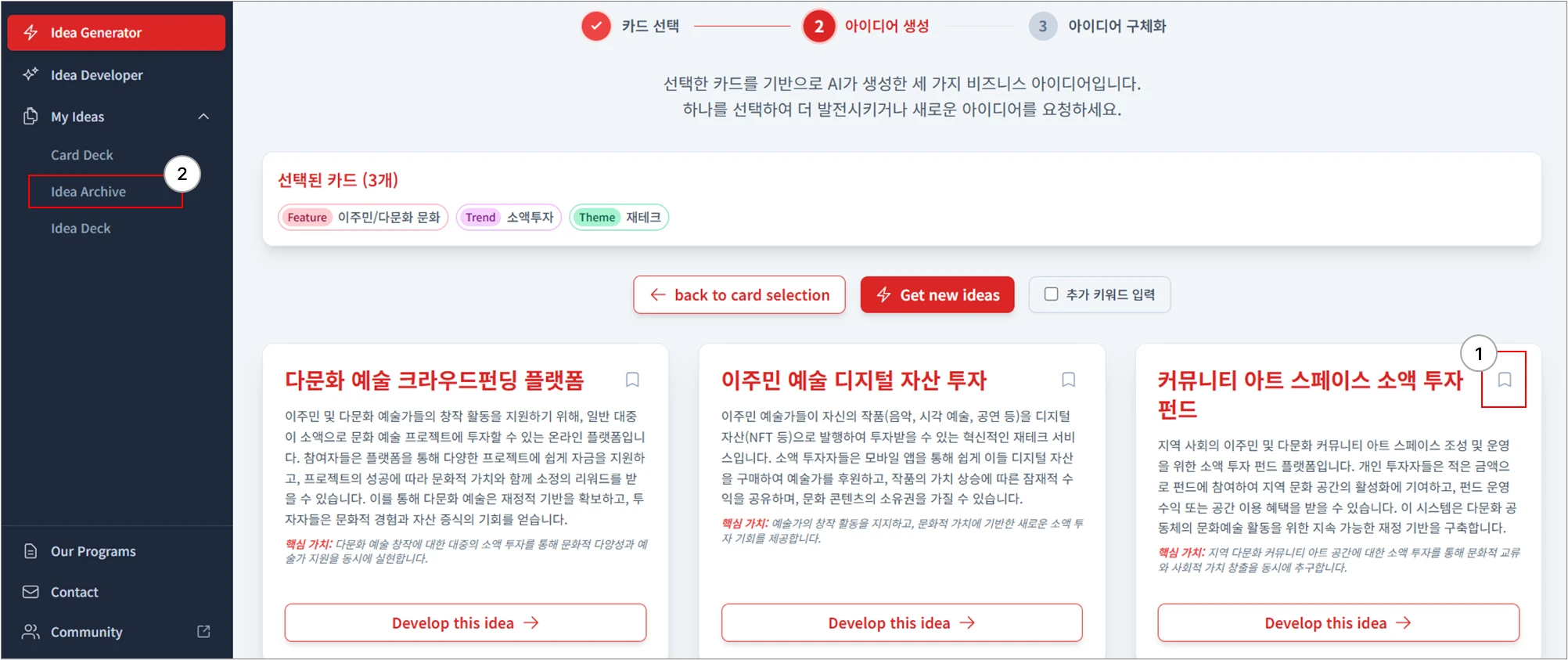
Task: Bookmark the 커뮤니티 아트 스페이스 소액 투자 펀드 idea
Action: [1505, 380]
